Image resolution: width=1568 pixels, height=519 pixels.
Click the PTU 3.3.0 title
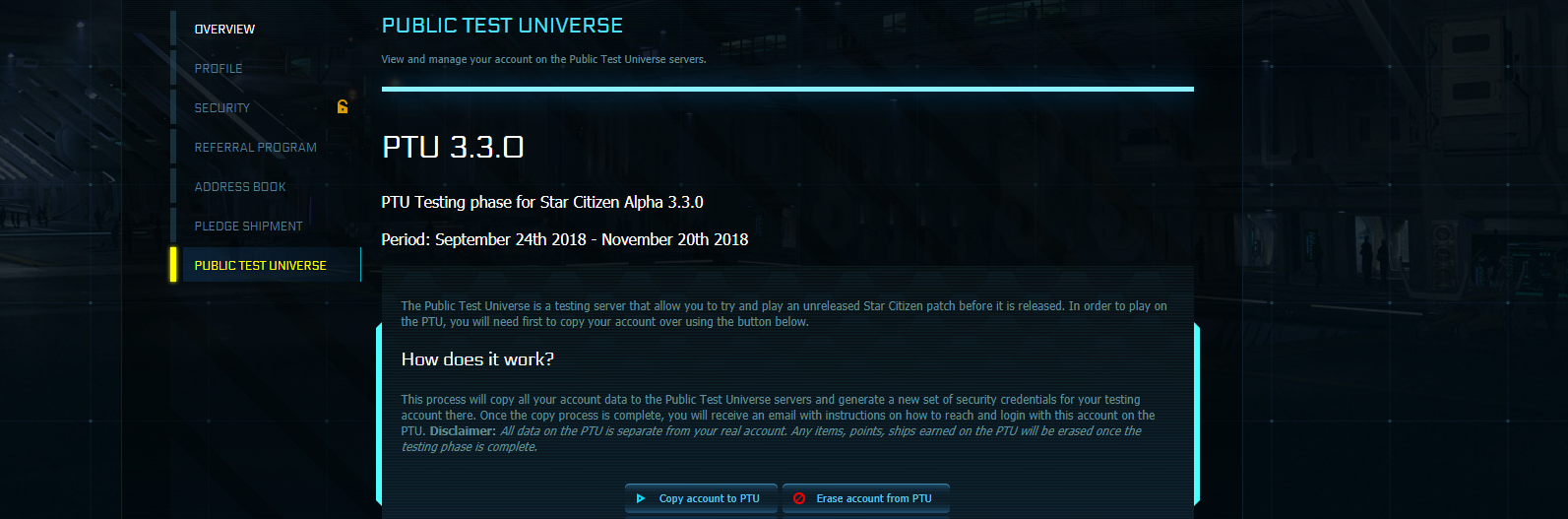[x=453, y=147]
